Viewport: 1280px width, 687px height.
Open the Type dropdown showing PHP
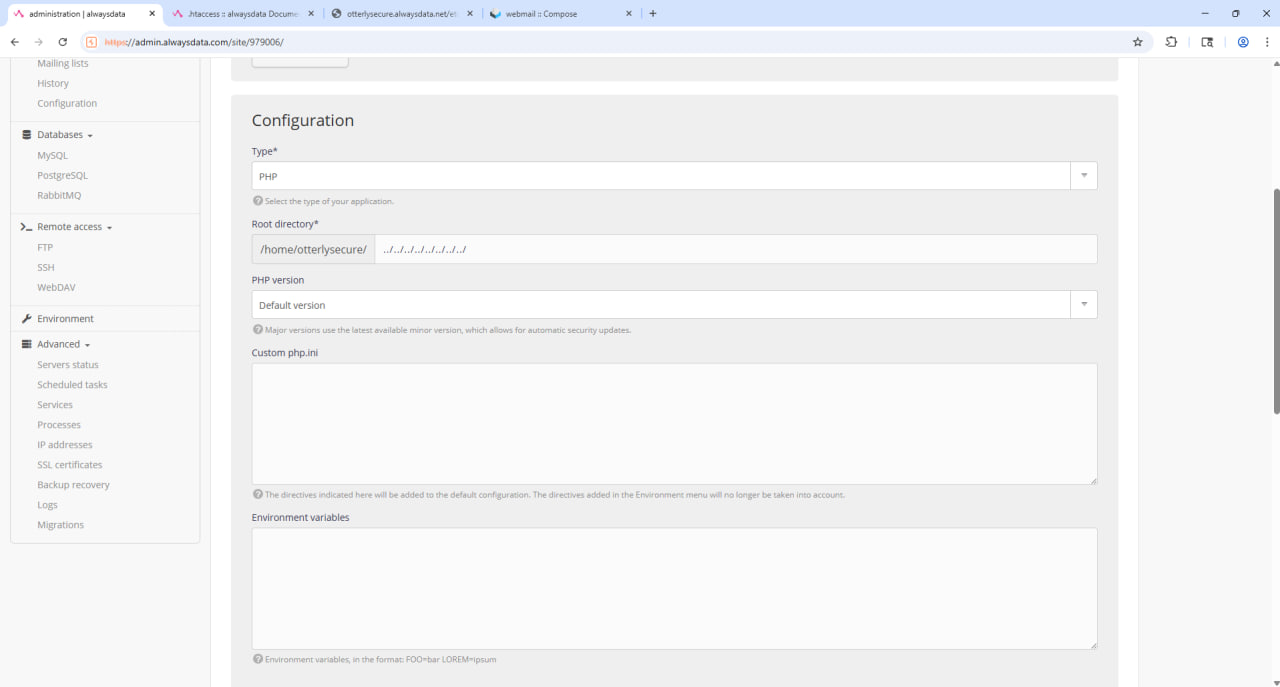pyautogui.click(x=674, y=176)
